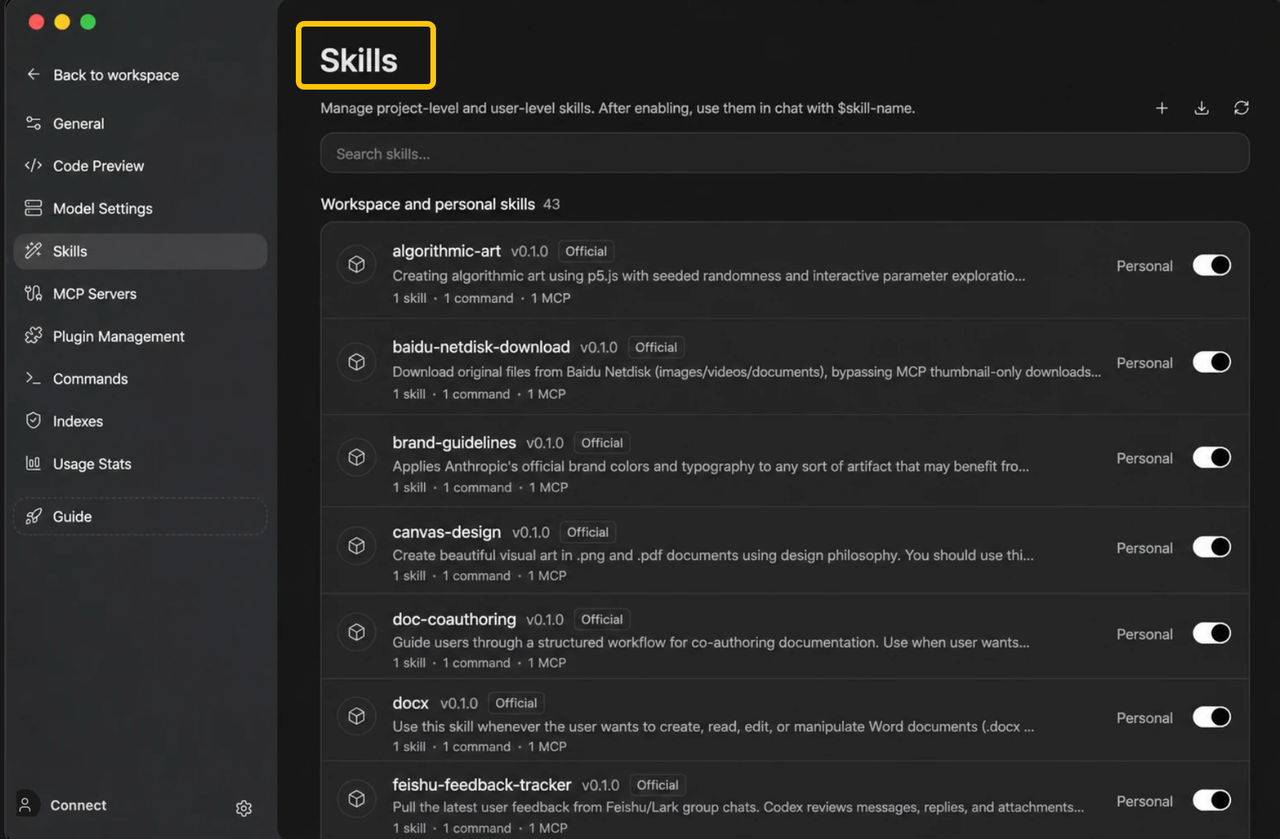Click Official badge on brand-guidelines

coord(602,442)
